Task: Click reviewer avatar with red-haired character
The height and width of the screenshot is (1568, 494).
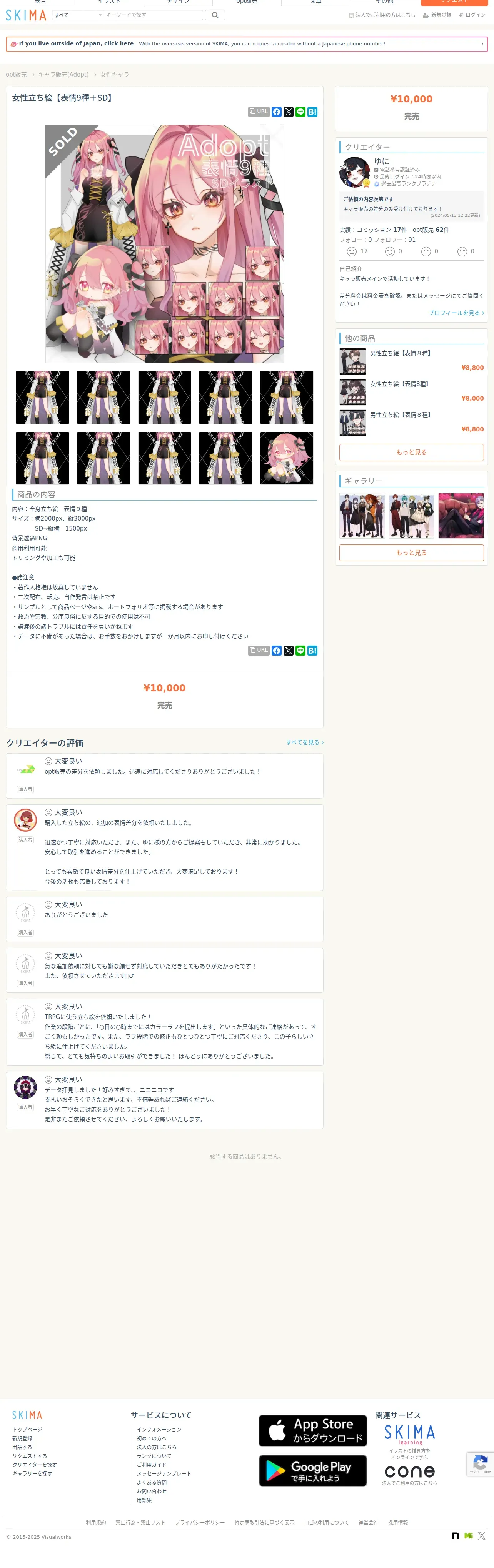Action: [25, 821]
